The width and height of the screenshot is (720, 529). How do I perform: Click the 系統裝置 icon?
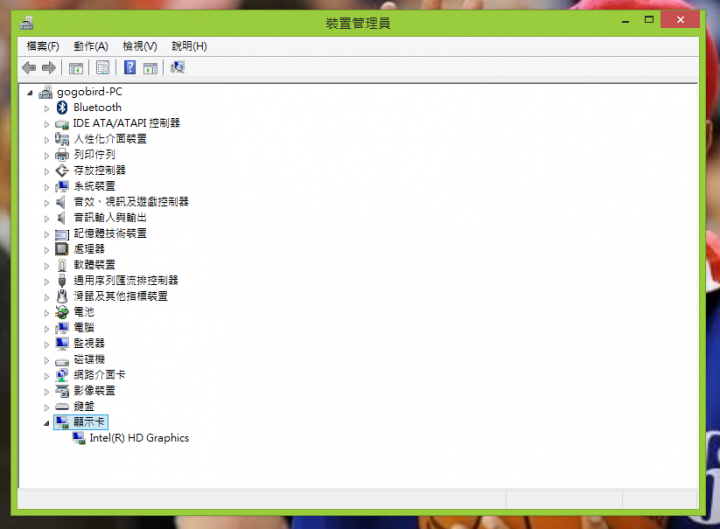[x=62, y=186]
